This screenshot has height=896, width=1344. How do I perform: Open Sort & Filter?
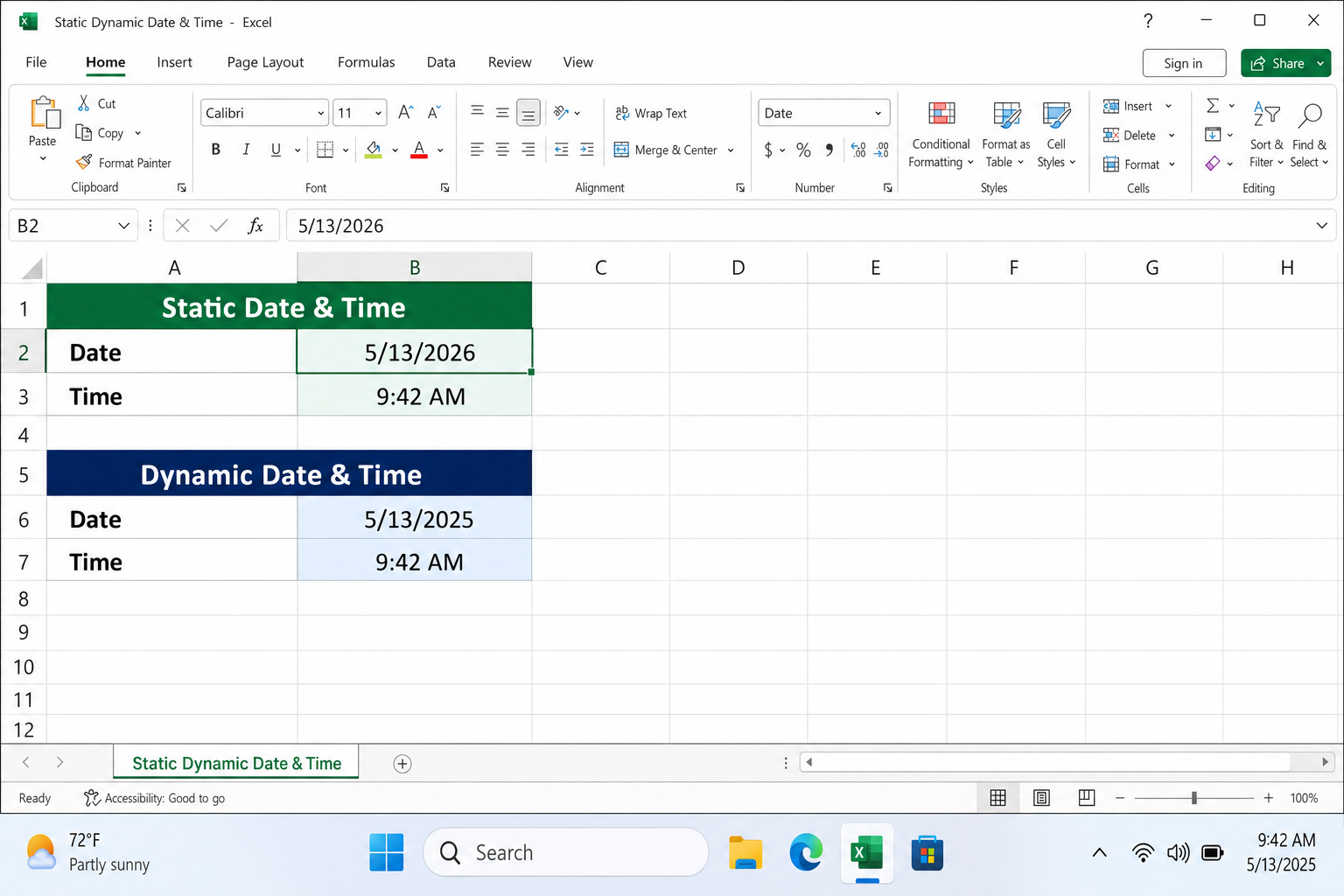[x=1266, y=135]
